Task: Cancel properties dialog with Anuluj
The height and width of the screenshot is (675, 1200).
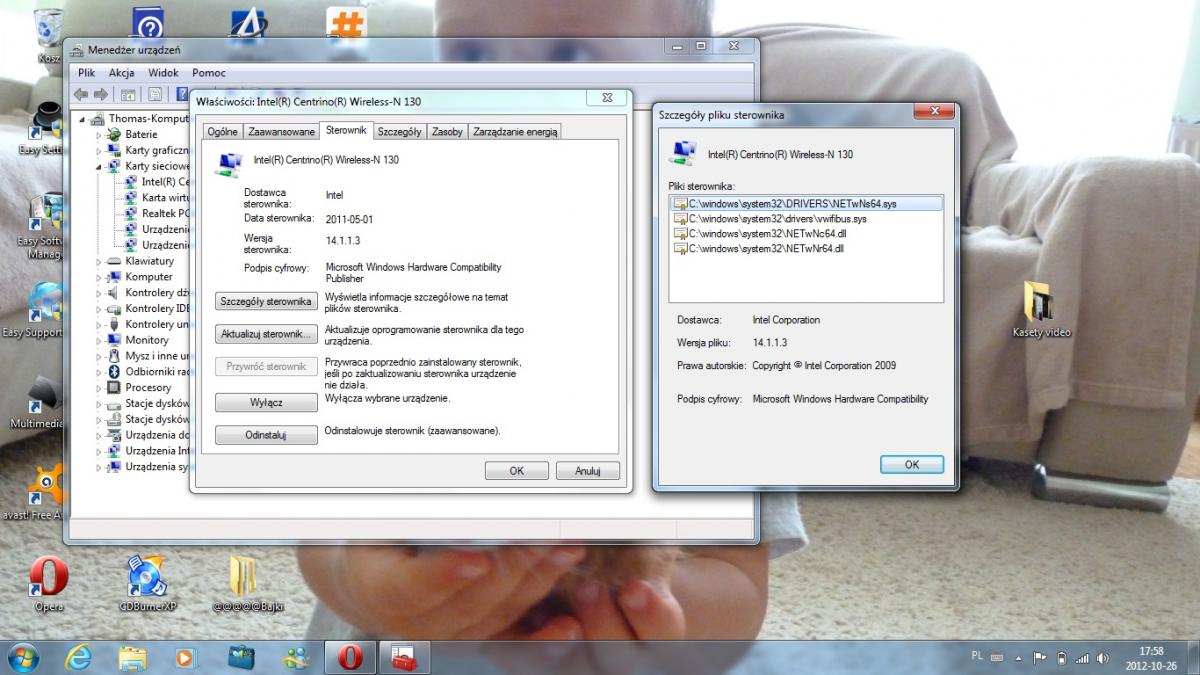Action: (x=587, y=471)
